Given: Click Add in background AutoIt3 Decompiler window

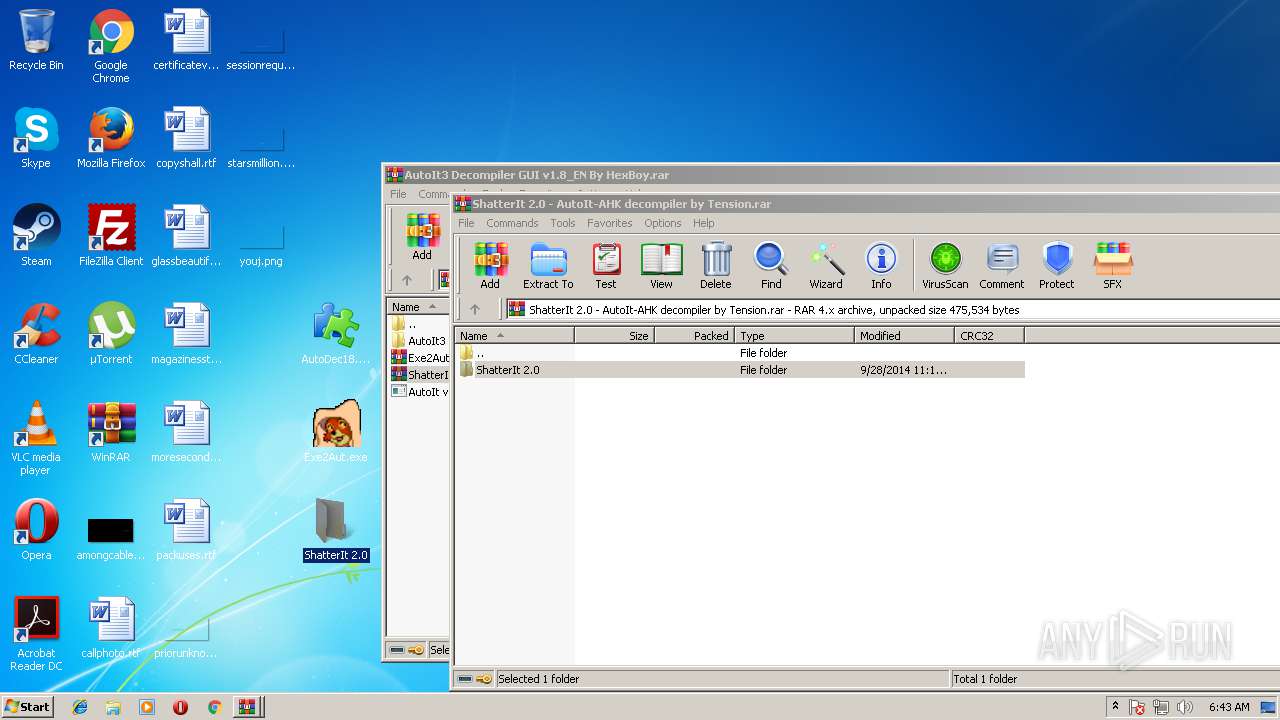Looking at the screenshot, I should tap(422, 237).
